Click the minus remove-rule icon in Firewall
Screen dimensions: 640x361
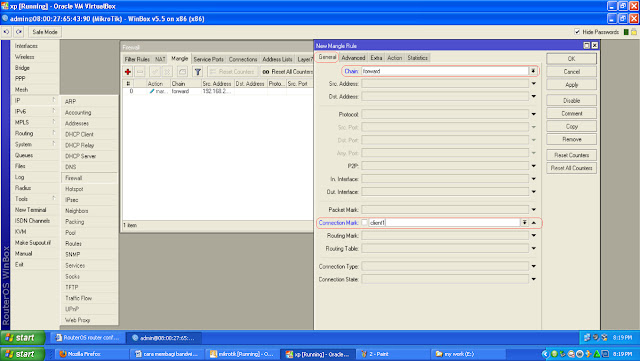pos(140,72)
